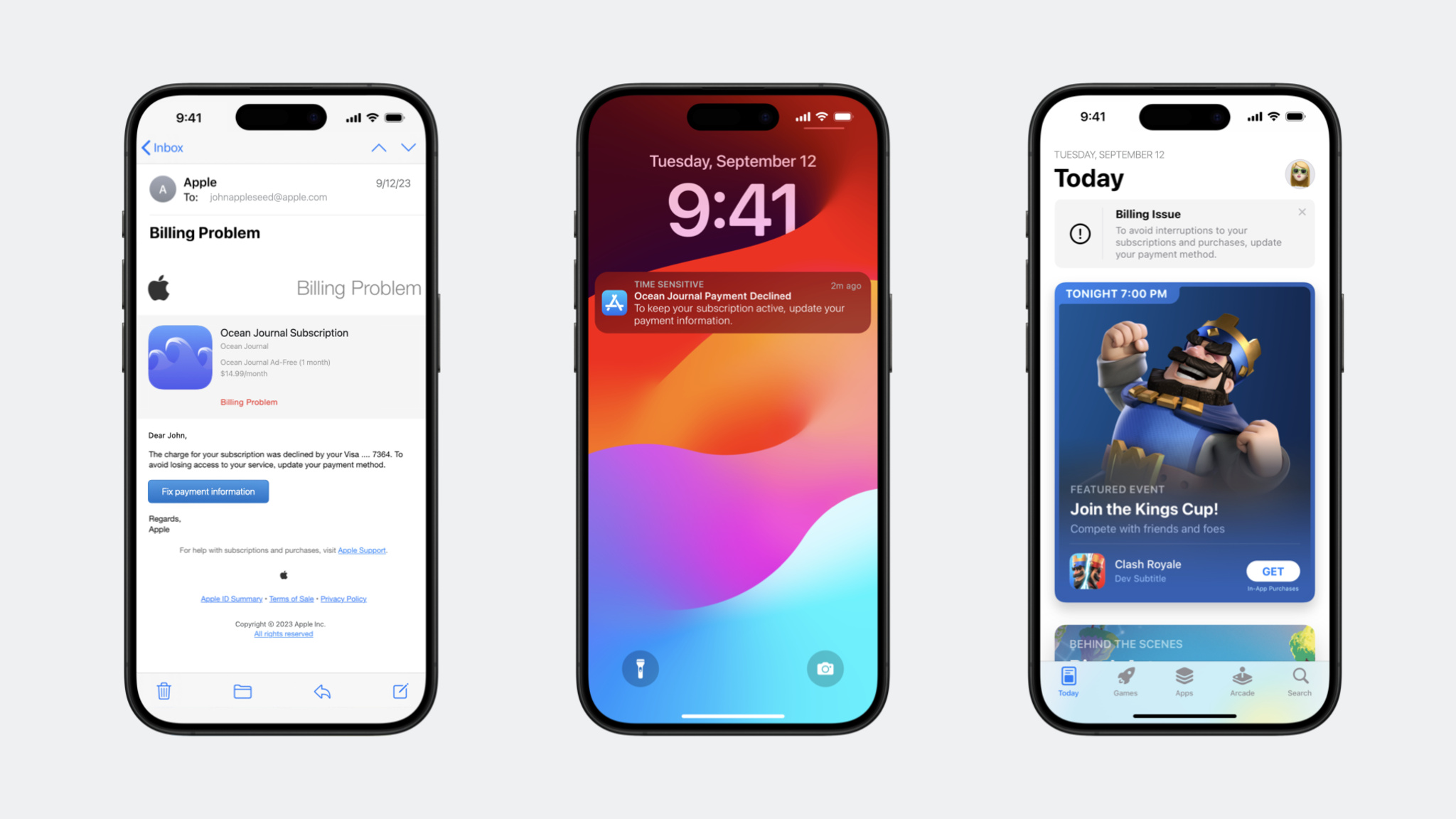Click Fix payment information button in email

208,491
